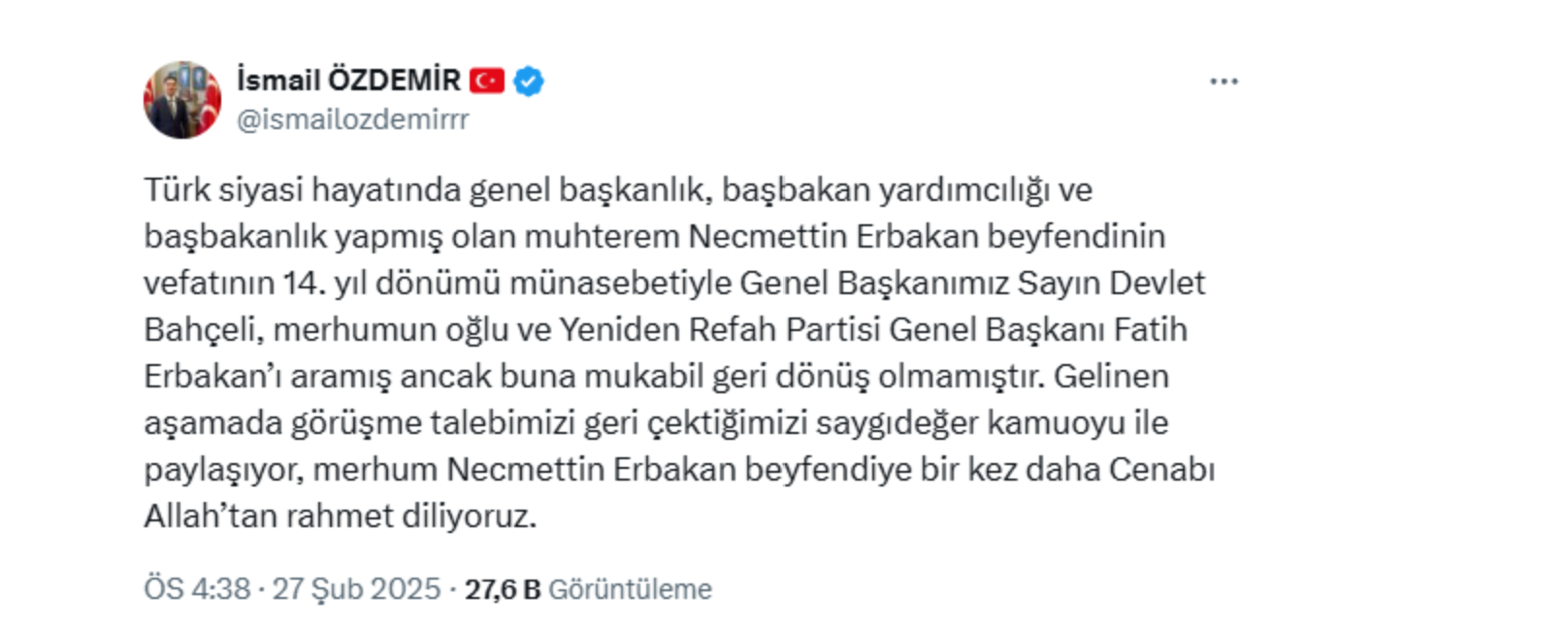Click the opening words "Türk siyasi hayatında"
This screenshot has width=1568, height=633.
pos(303,189)
